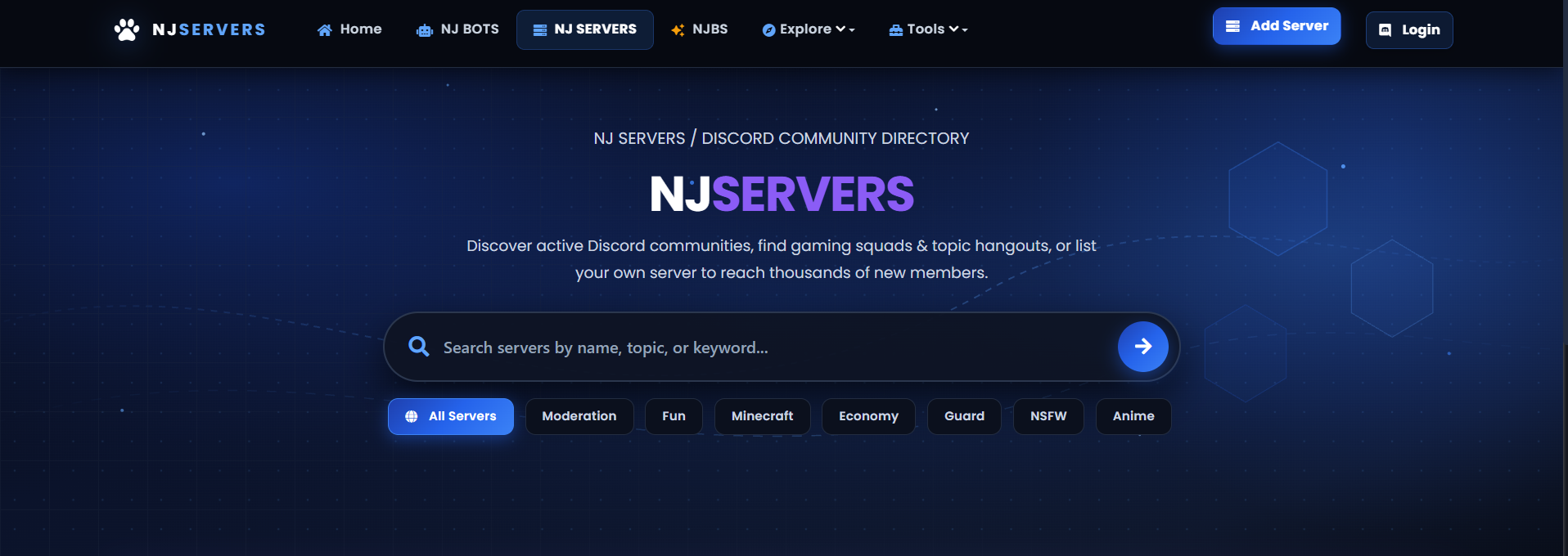Screen dimensions: 1568x556
Task: Submit search with the blue arrow button
Action: pos(1143,347)
